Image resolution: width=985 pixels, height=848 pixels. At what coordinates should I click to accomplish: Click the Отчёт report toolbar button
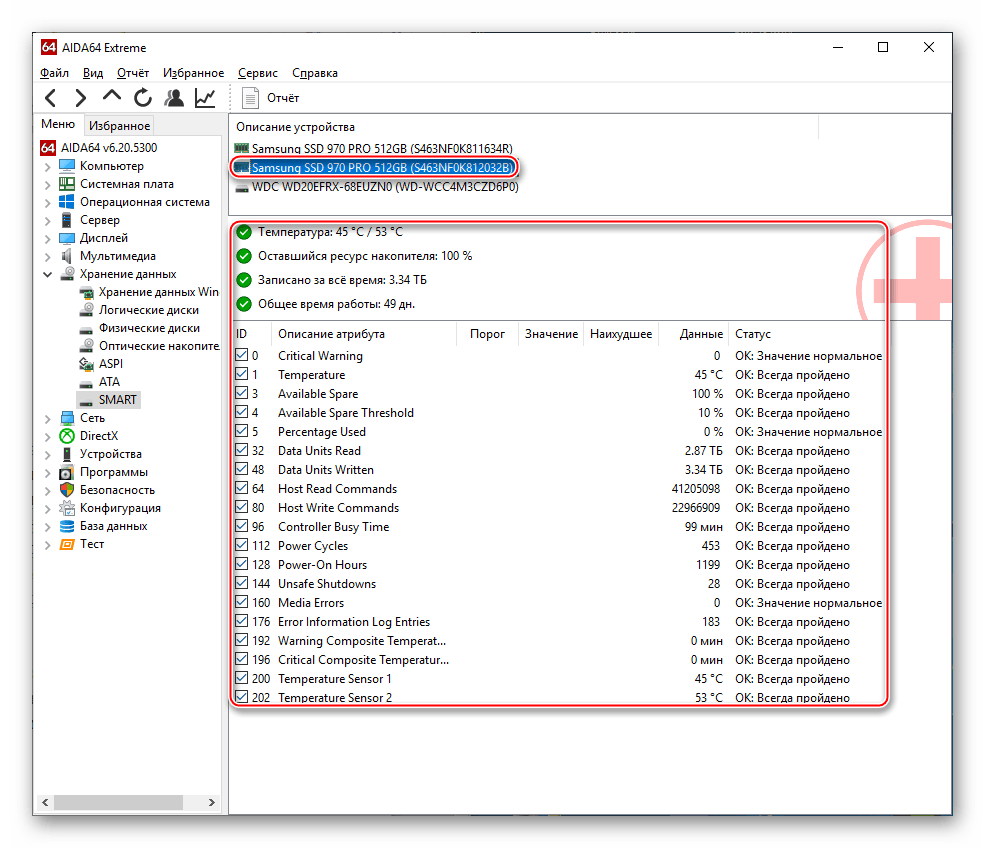[x=271, y=98]
